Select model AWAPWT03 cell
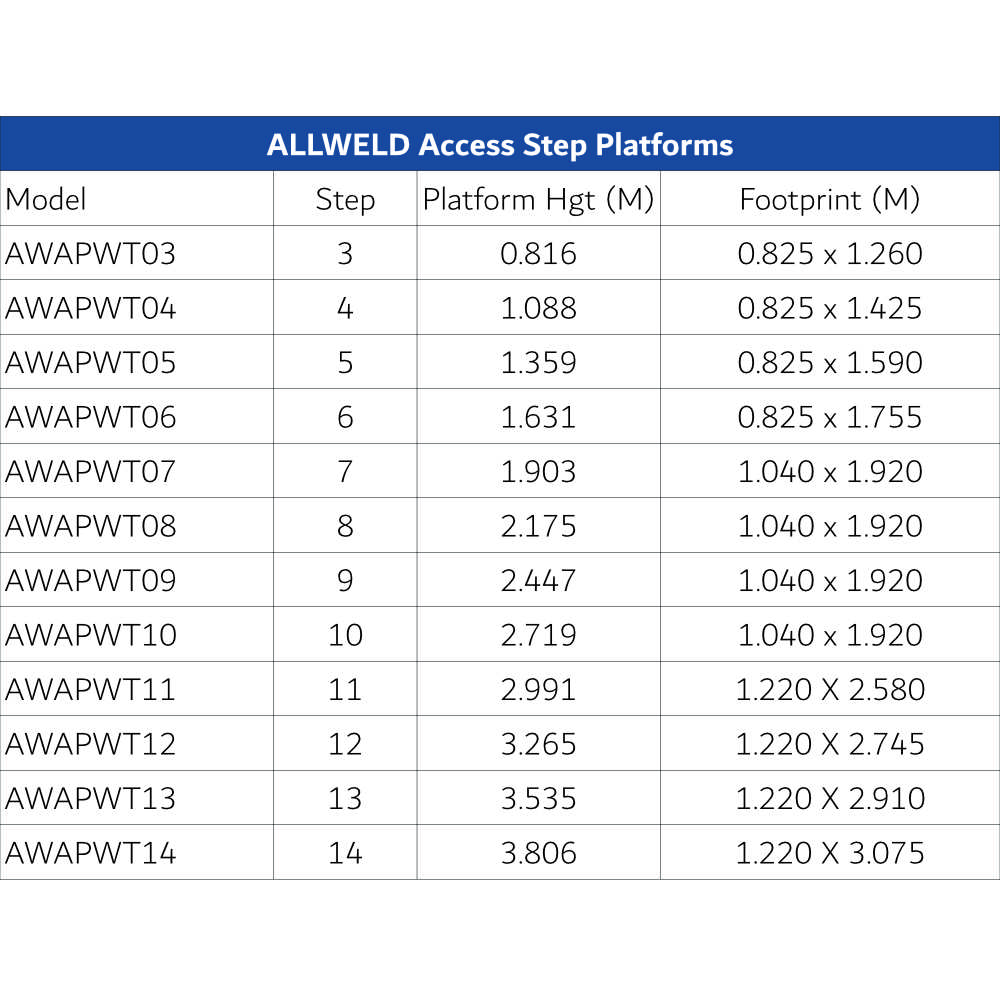 pyautogui.click(x=90, y=254)
